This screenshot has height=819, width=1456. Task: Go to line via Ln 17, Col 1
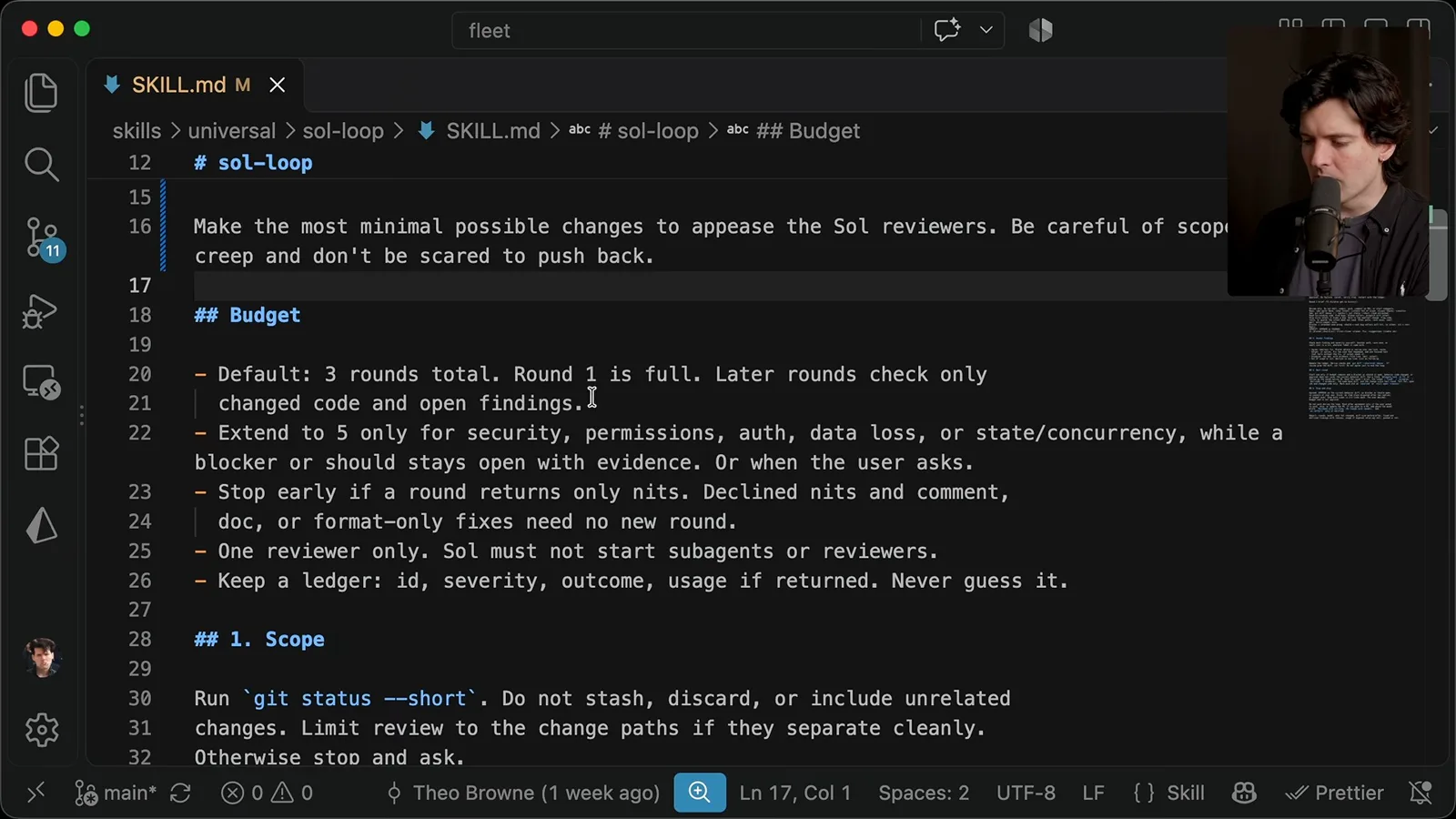pyautogui.click(x=795, y=793)
